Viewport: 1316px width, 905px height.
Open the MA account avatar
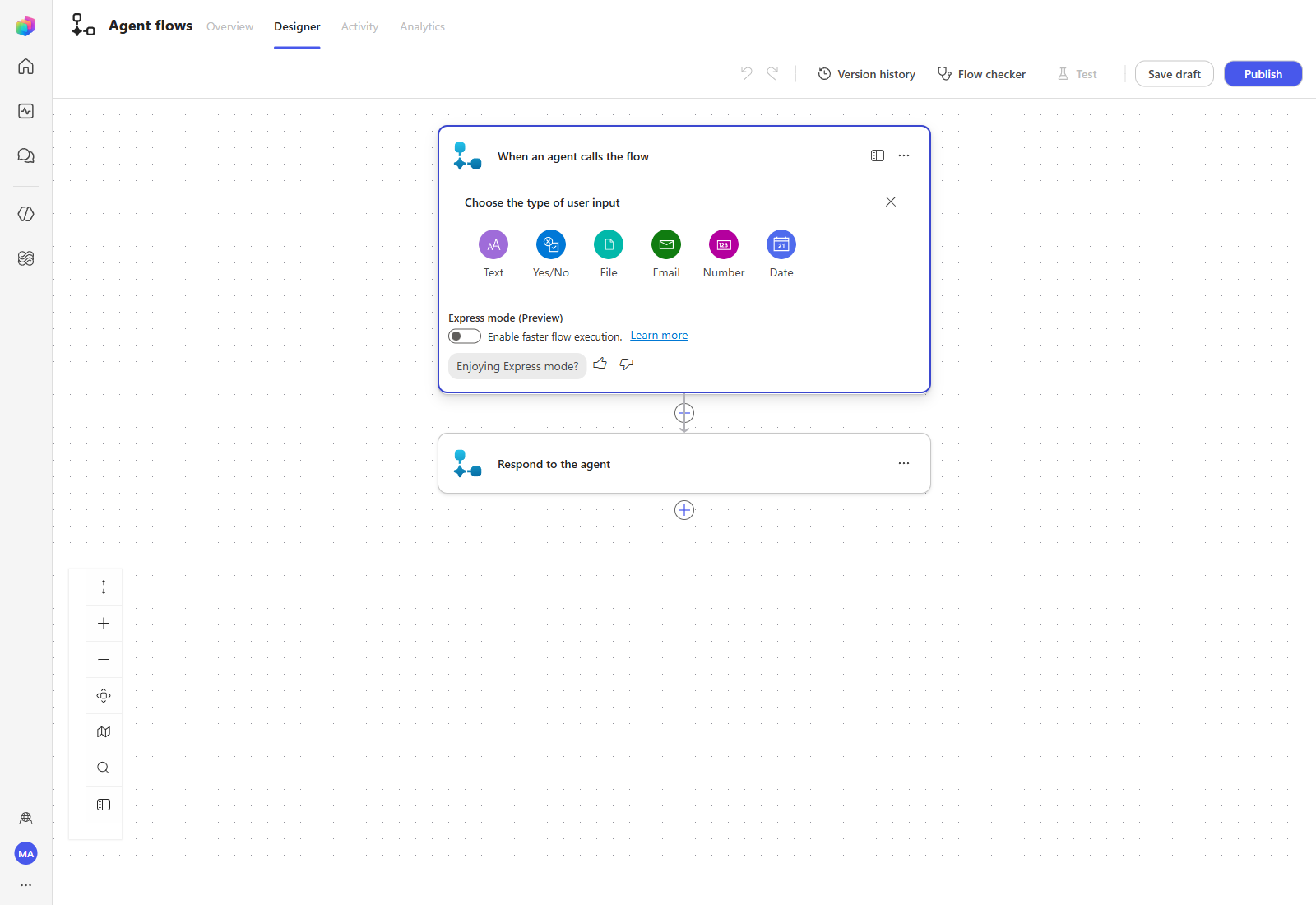tap(26, 854)
